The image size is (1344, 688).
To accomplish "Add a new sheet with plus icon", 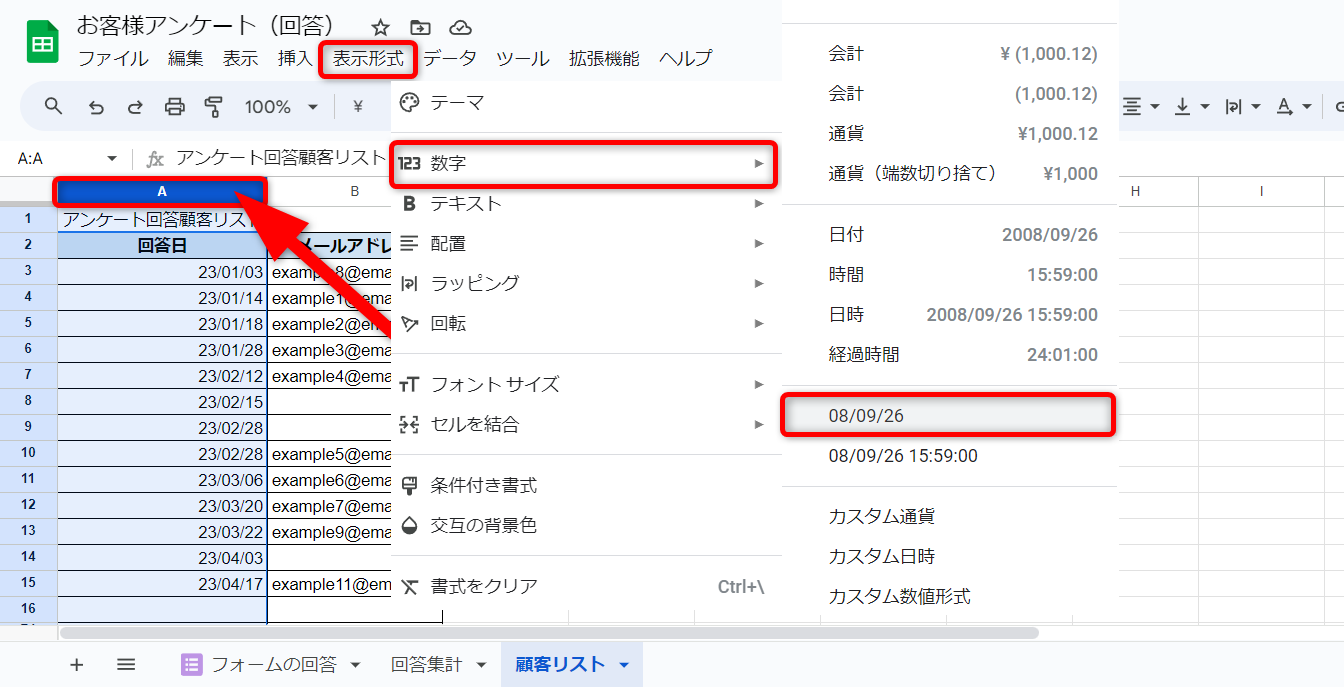I will point(77,665).
